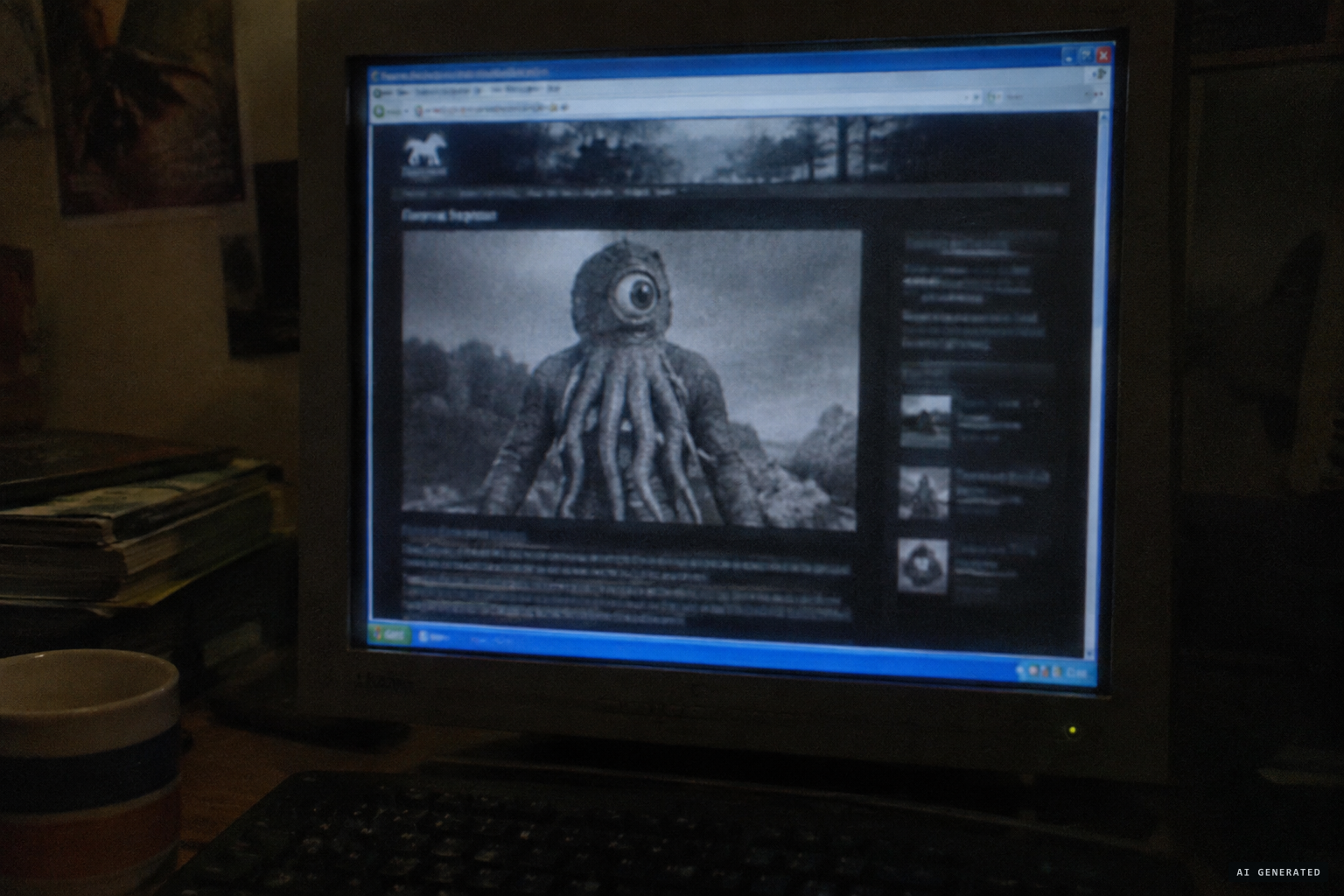
Task: Open the first sidebar thumbnail showing a landscape
Action: pyautogui.click(x=925, y=421)
